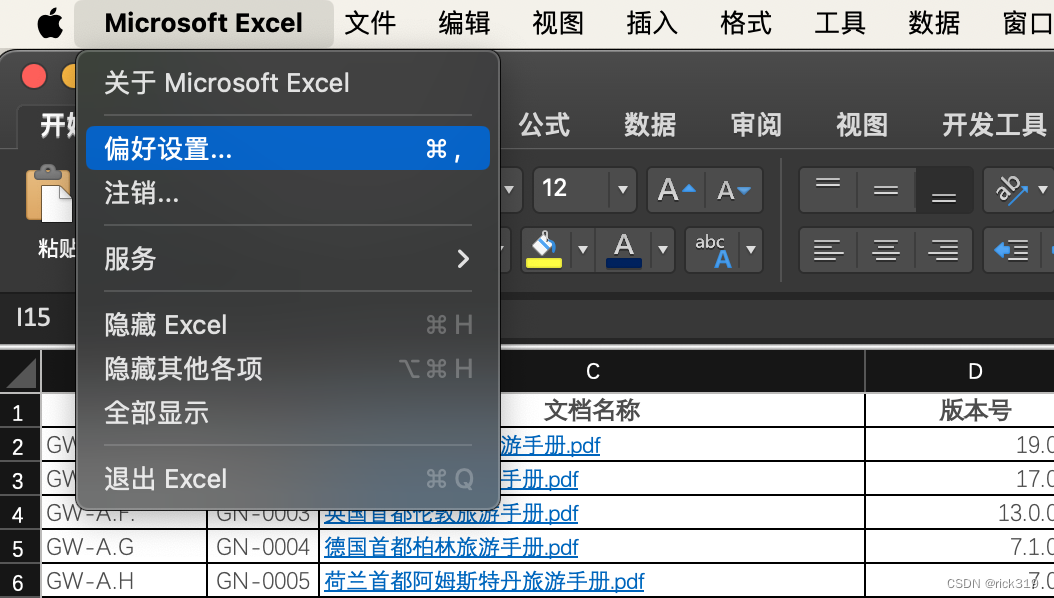This screenshot has width=1054, height=598.
Task: Switch to the 视图 ribbon tab
Action: pos(862,125)
